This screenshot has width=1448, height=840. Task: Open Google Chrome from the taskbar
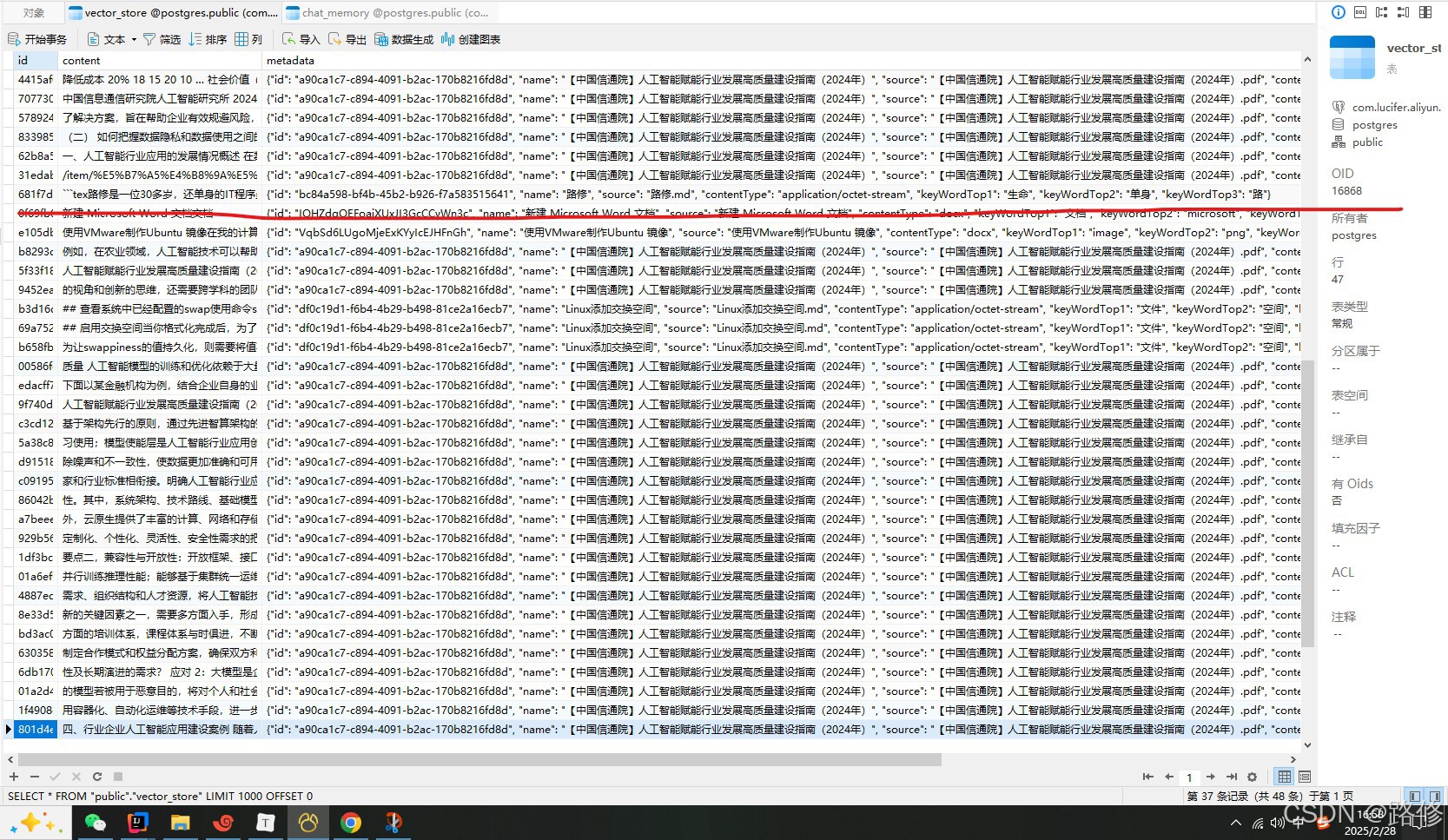pos(350,823)
